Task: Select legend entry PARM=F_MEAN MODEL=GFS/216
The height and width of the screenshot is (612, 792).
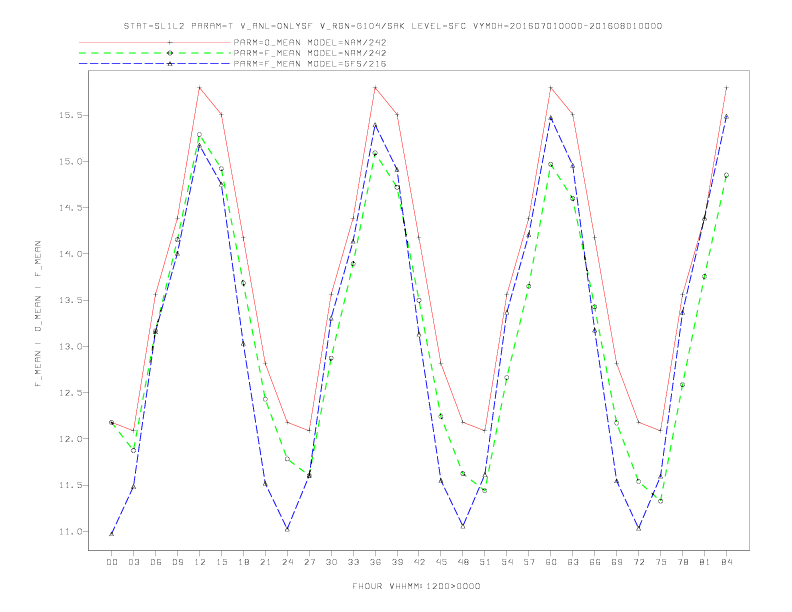Action: [310, 64]
